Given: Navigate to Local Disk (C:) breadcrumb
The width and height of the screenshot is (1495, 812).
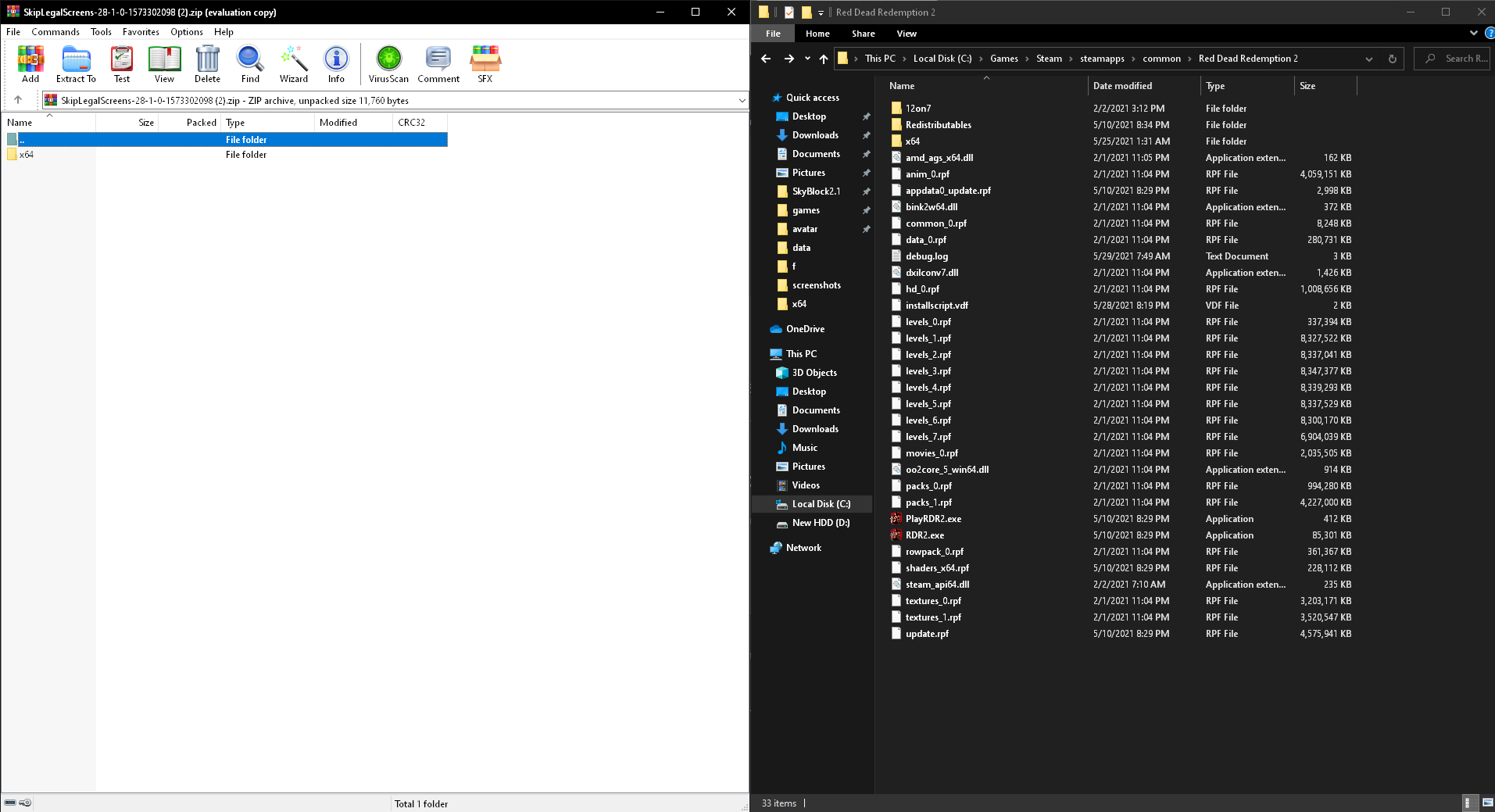Looking at the screenshot, I should click(942, 59).
